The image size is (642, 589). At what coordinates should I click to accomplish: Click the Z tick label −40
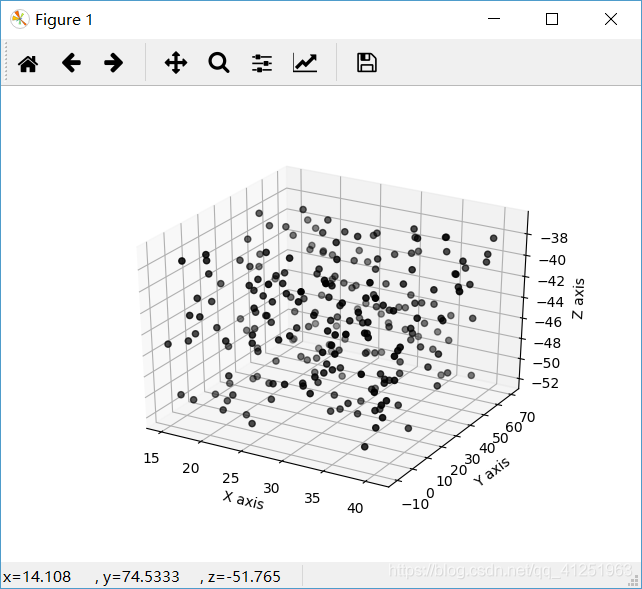pos(552,260)
